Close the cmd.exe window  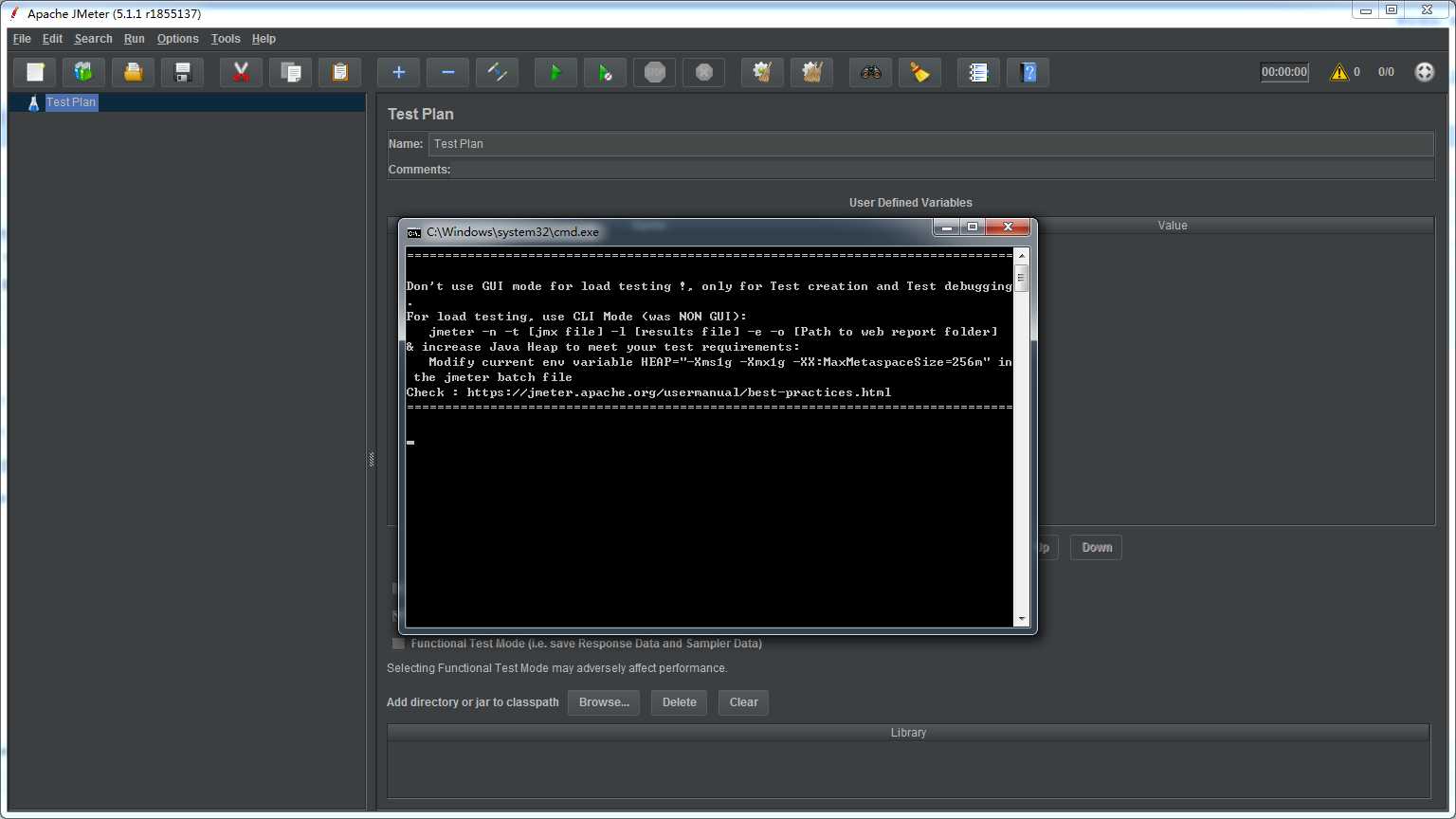pos(1009,227)
